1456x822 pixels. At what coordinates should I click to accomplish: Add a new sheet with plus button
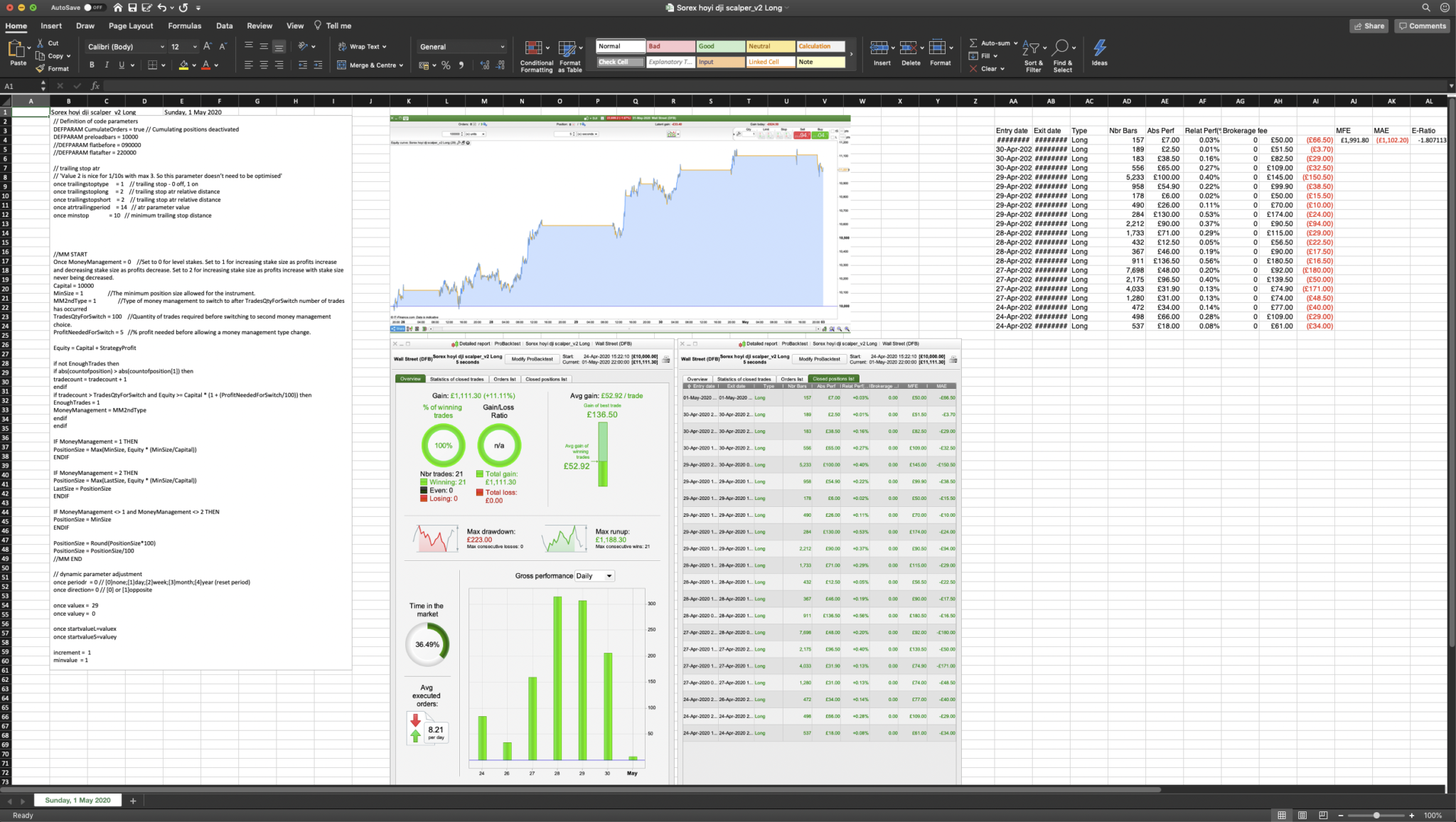(133, 801)
